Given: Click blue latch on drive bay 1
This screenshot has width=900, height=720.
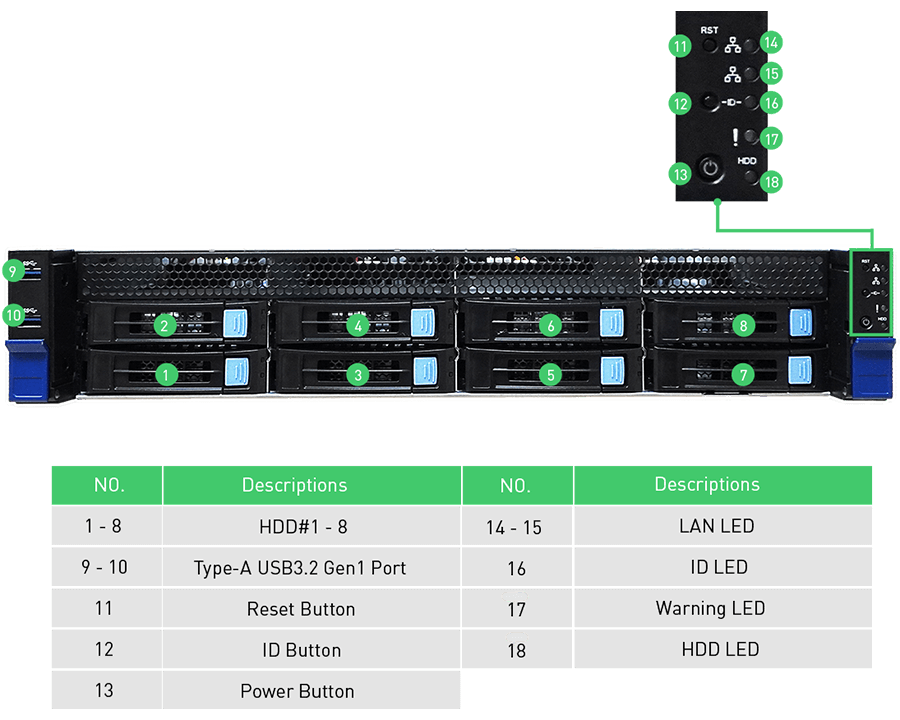Looking at the screenshot, I should (x=236, y=372).
